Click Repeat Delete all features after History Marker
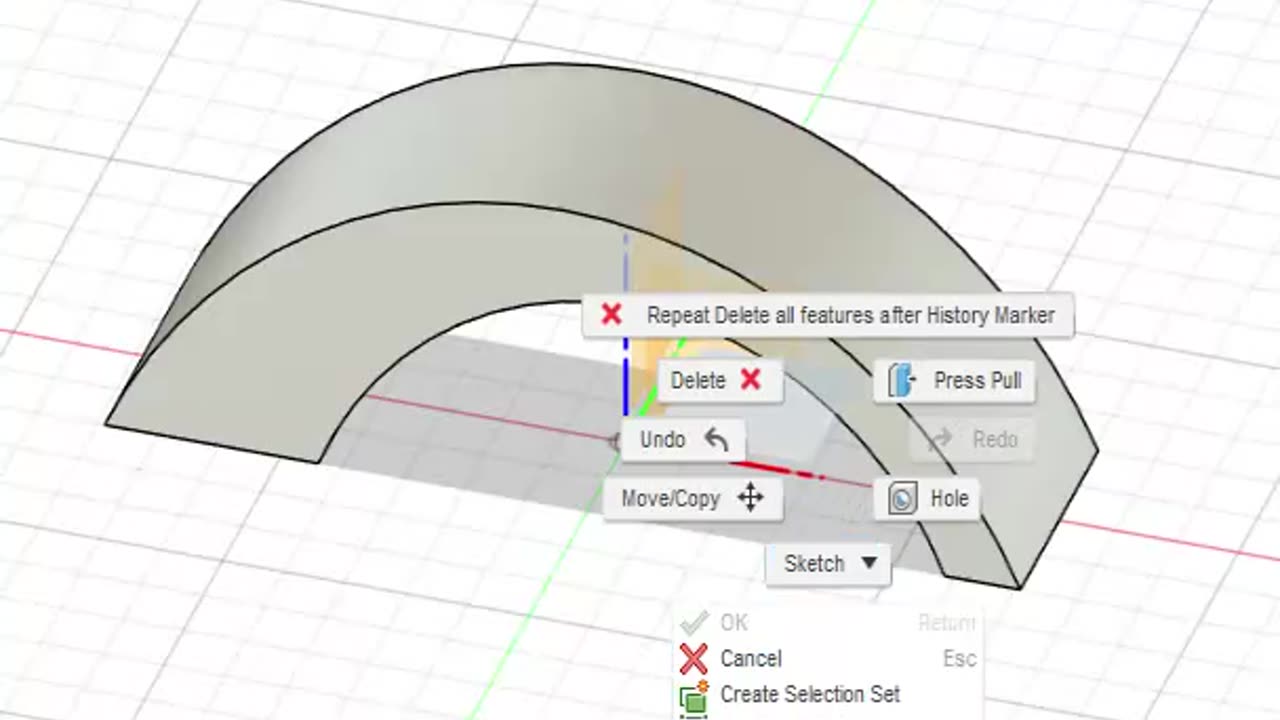Viewport: 1280px width, 720px height. click(x=828, y=315)
